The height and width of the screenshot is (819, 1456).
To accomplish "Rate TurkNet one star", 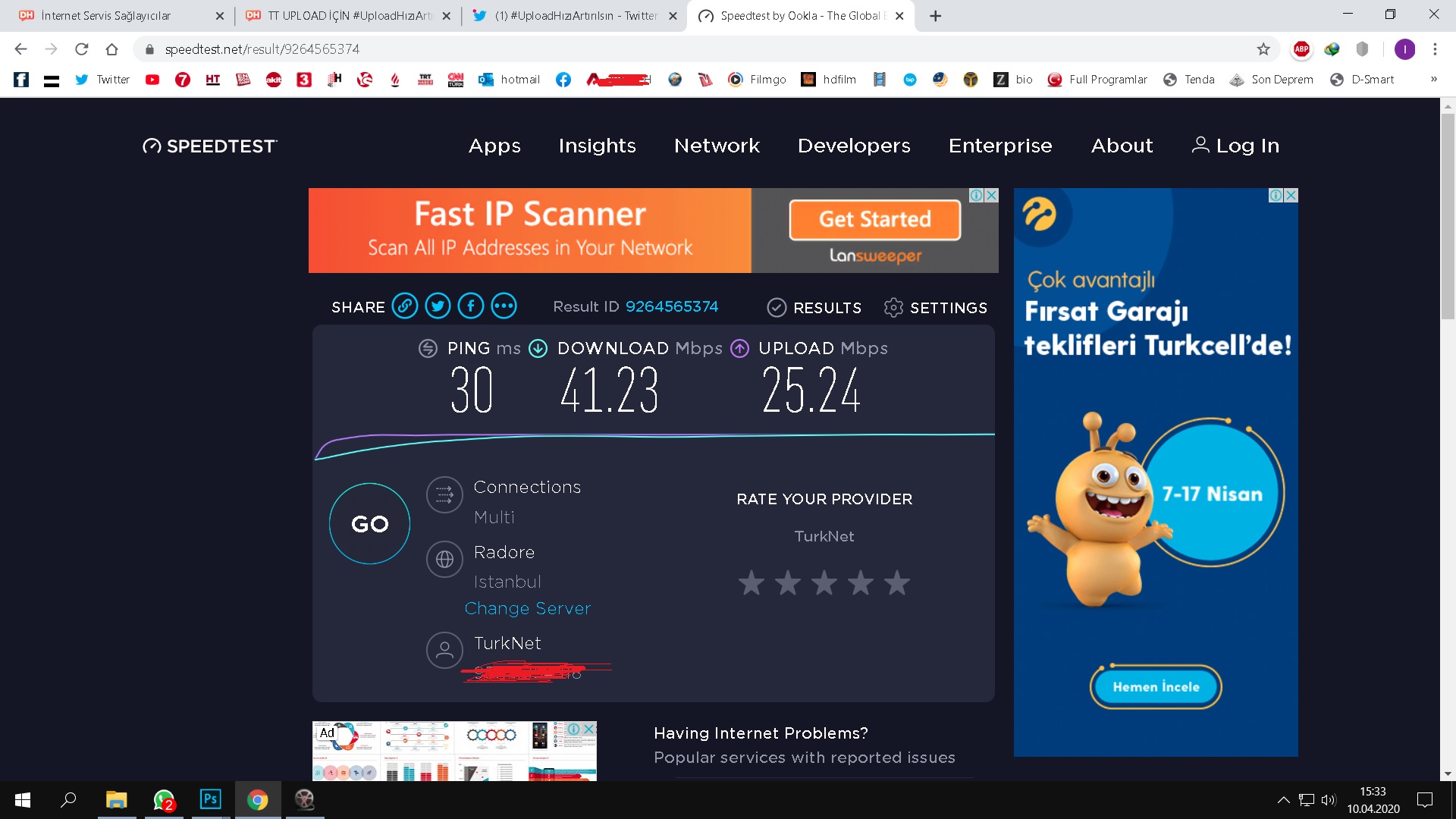I will click(x=752, y=582).
